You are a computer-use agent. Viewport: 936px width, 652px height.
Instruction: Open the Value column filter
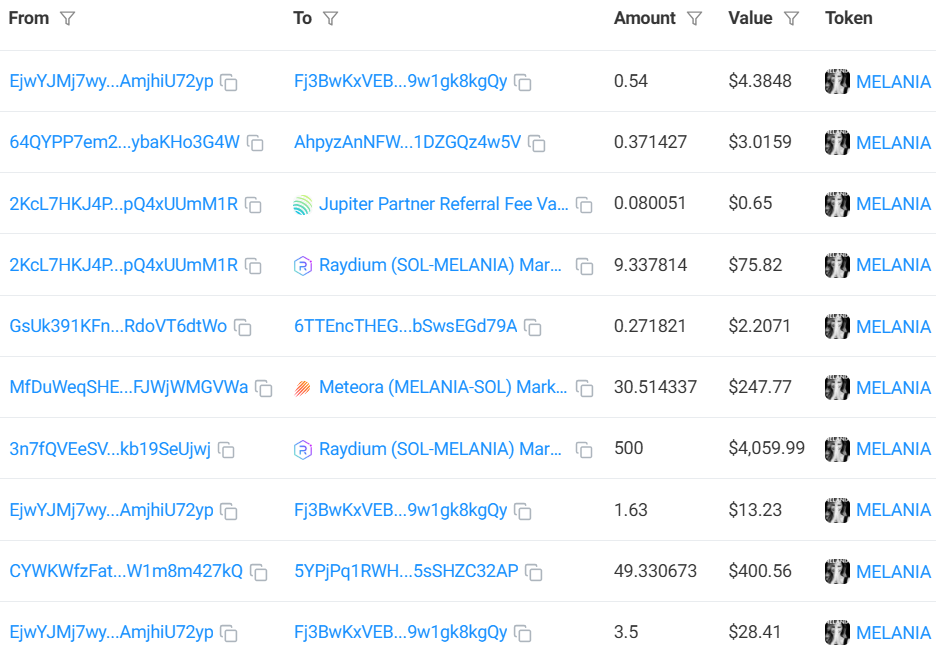tap(791, 19)
